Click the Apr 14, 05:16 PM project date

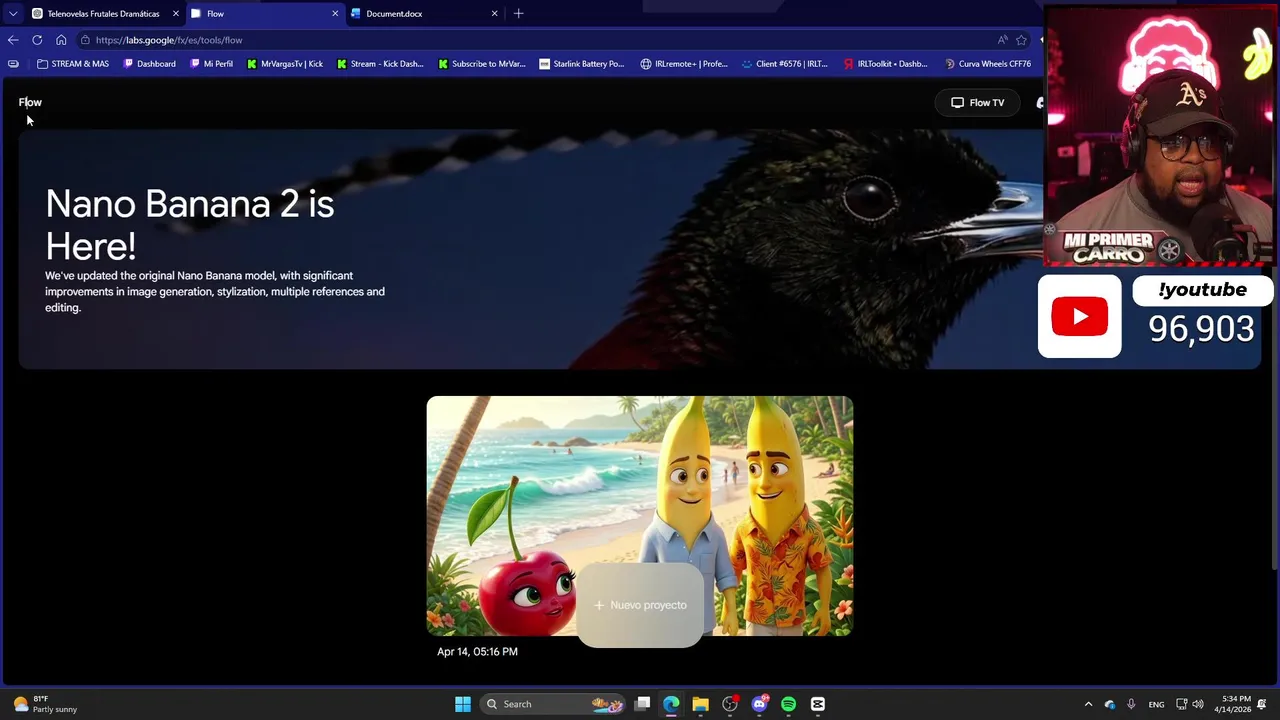[x=477, y=651]
